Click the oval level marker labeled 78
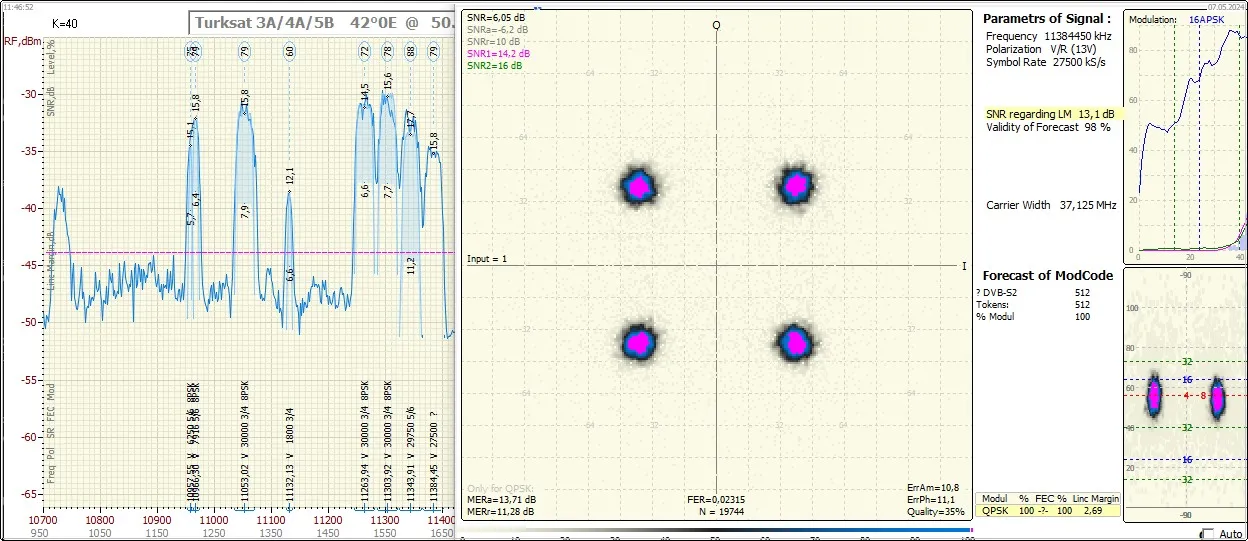This screenshot has height=541, width=1248. tap(388, 51)
